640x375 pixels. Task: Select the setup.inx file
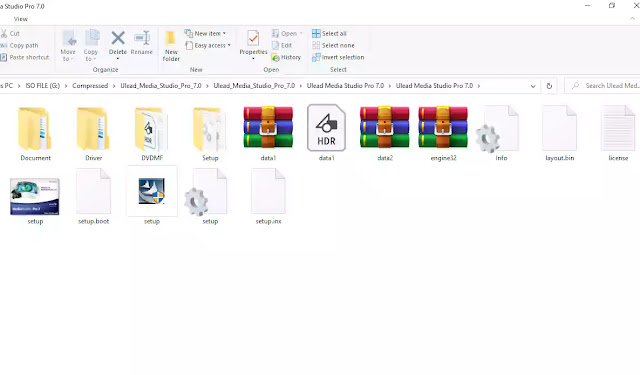268,197
